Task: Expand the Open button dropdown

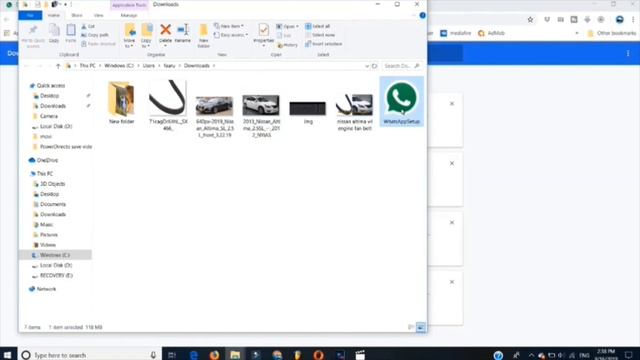Action: [298, 27]
